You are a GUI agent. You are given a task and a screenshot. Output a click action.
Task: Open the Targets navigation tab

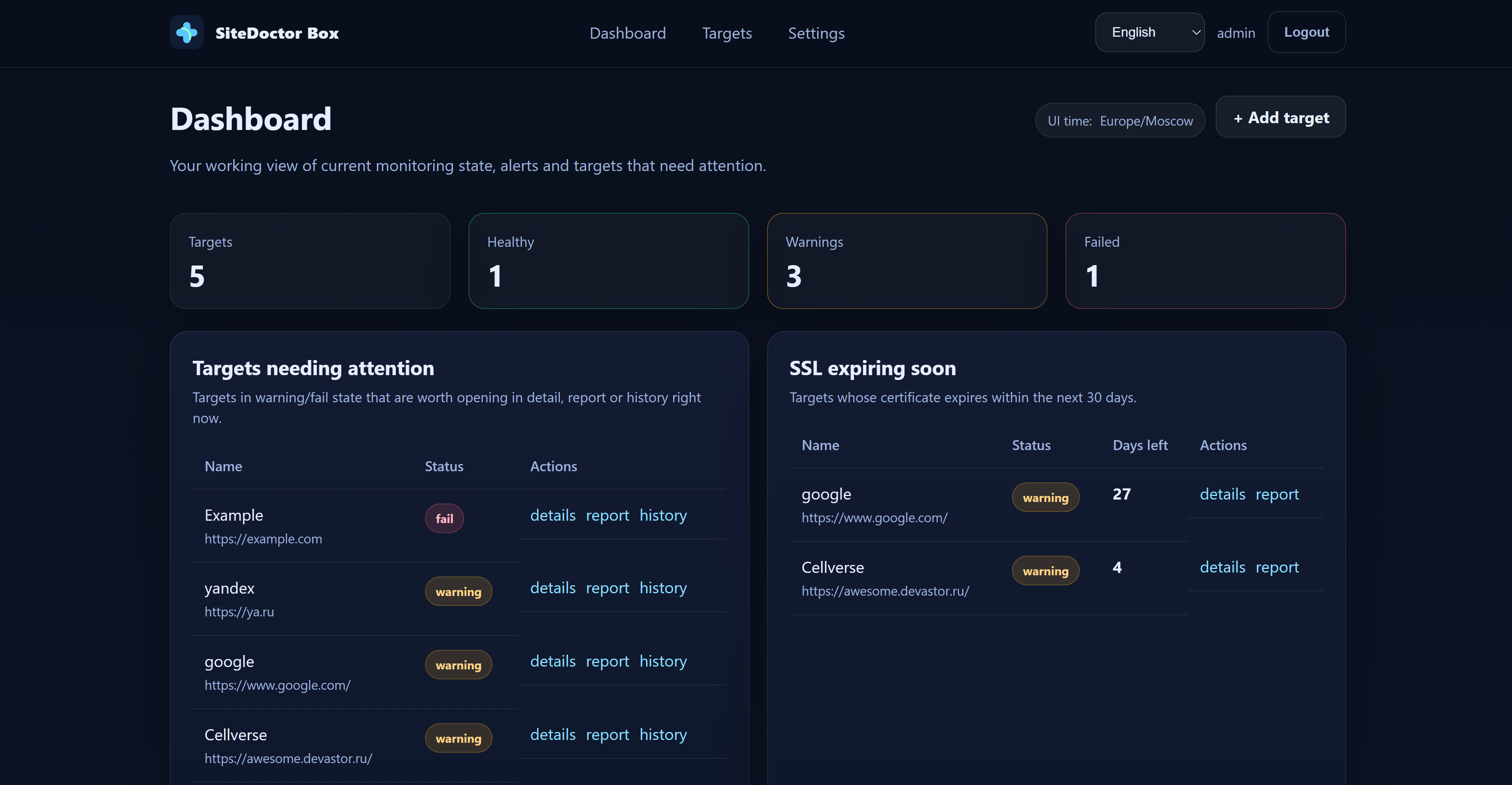pyautogui.click(x=726, y=33)
